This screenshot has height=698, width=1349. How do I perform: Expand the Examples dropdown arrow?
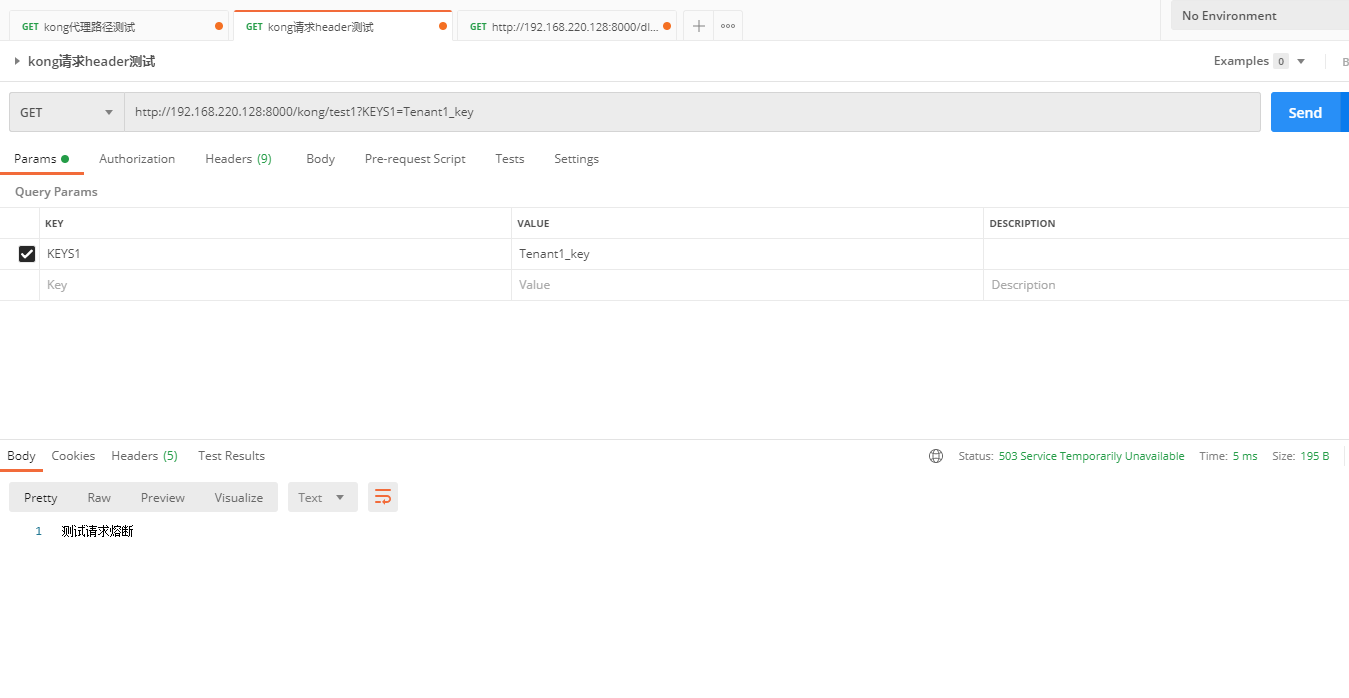pyautogui.click(x=1301, y=61)
